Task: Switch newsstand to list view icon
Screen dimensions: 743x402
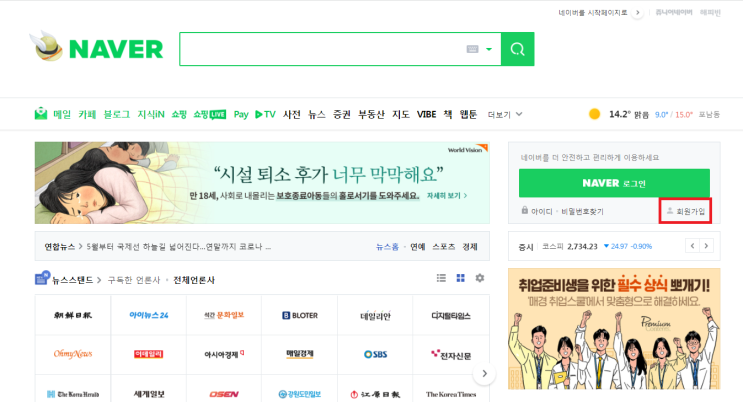Action: tap(441, 278)
